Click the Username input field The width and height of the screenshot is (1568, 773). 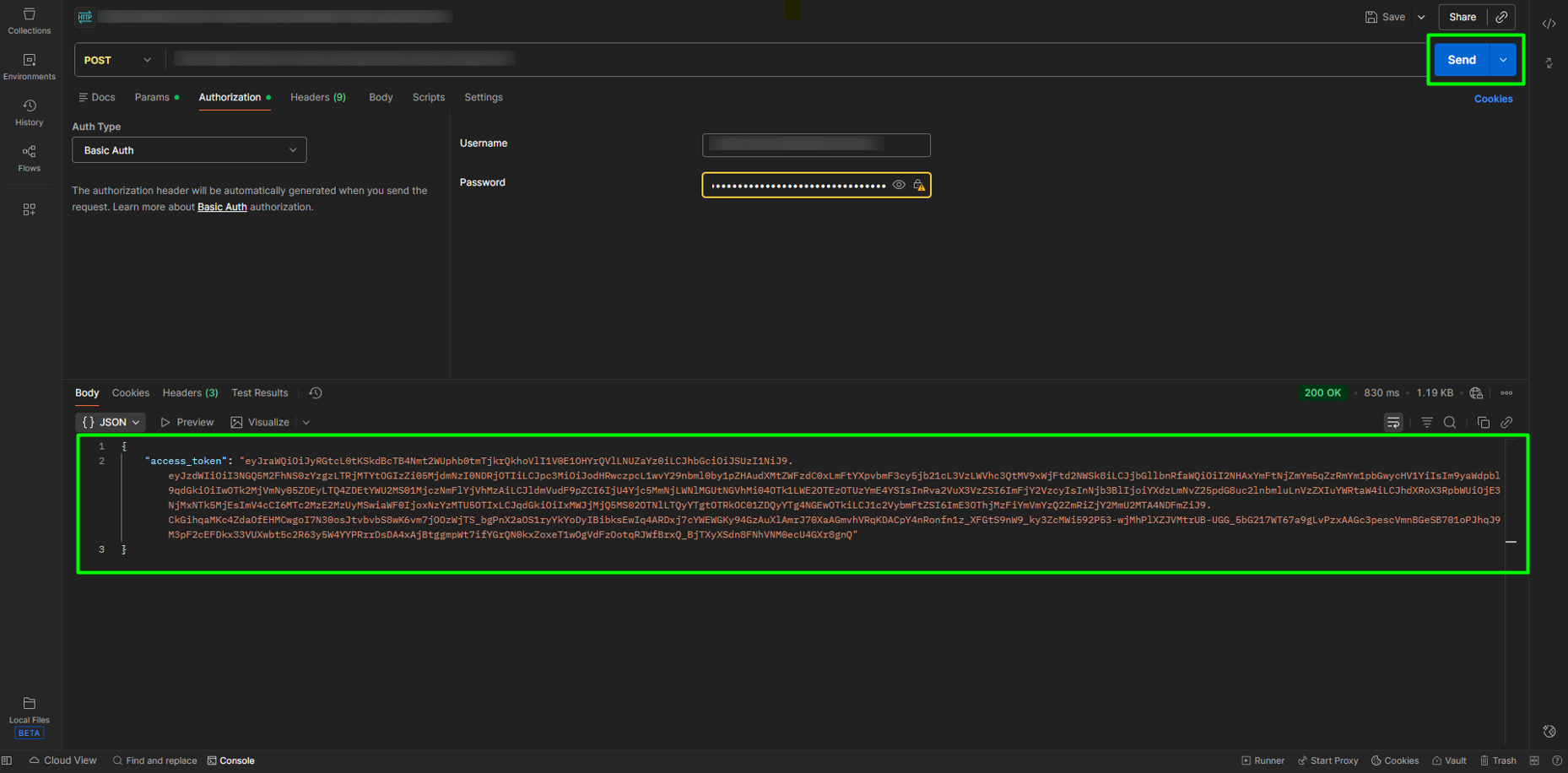(815, 145)
